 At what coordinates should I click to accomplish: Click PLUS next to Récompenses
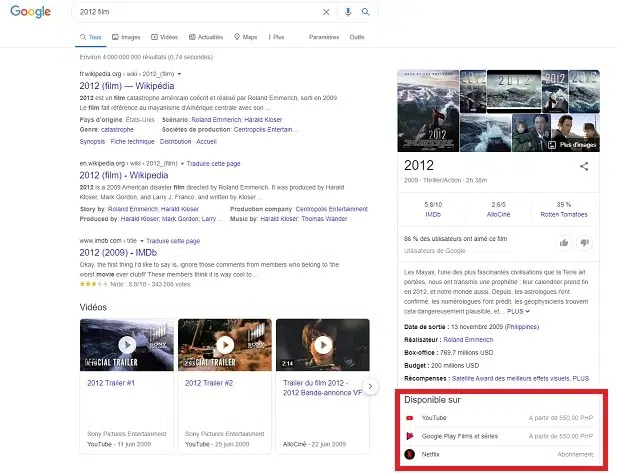tap(580, 378)
